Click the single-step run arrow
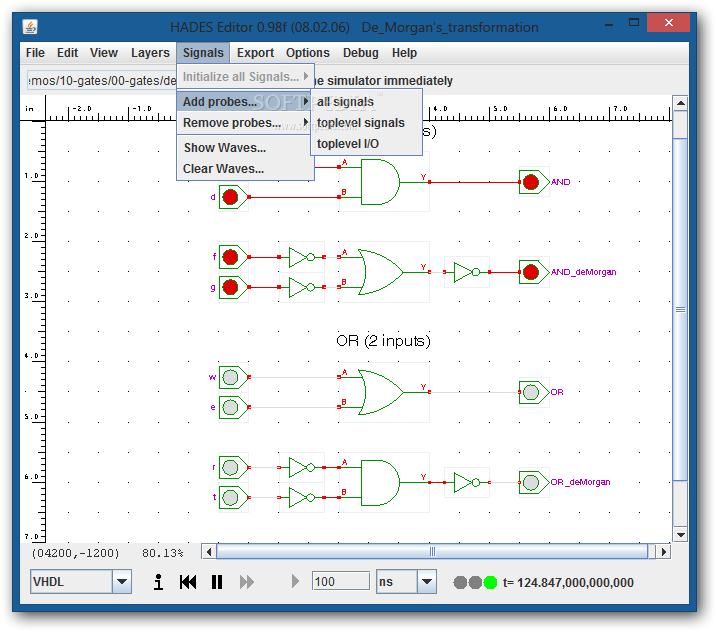 tap(295, 582)
